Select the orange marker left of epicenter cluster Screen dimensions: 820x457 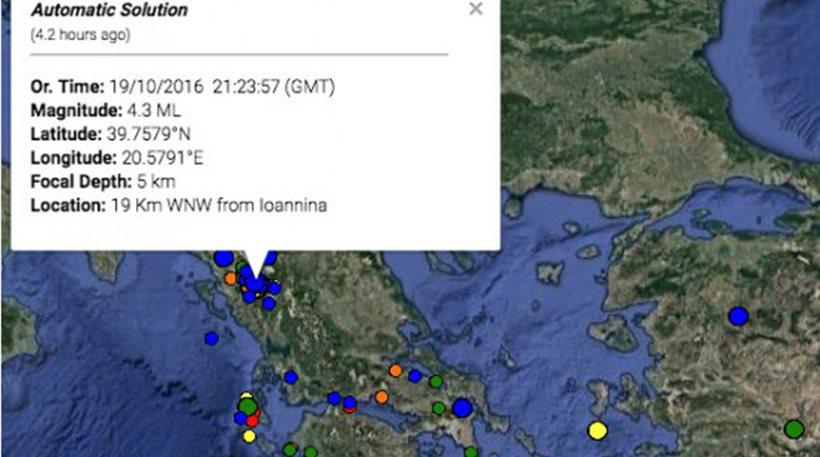pyautogui.click(x=231, y=278)
